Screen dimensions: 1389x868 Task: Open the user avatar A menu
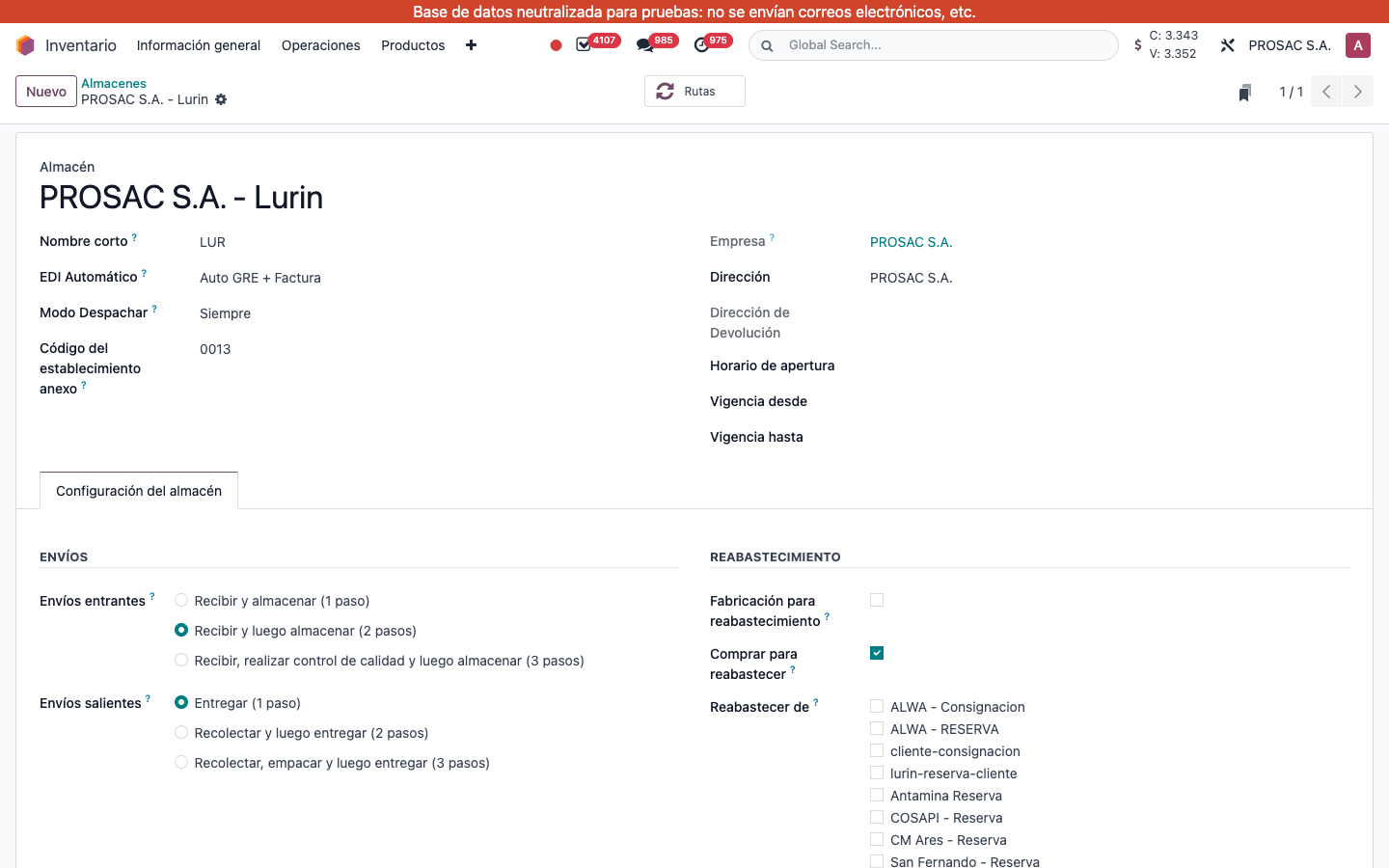(x=1358, y=45)
